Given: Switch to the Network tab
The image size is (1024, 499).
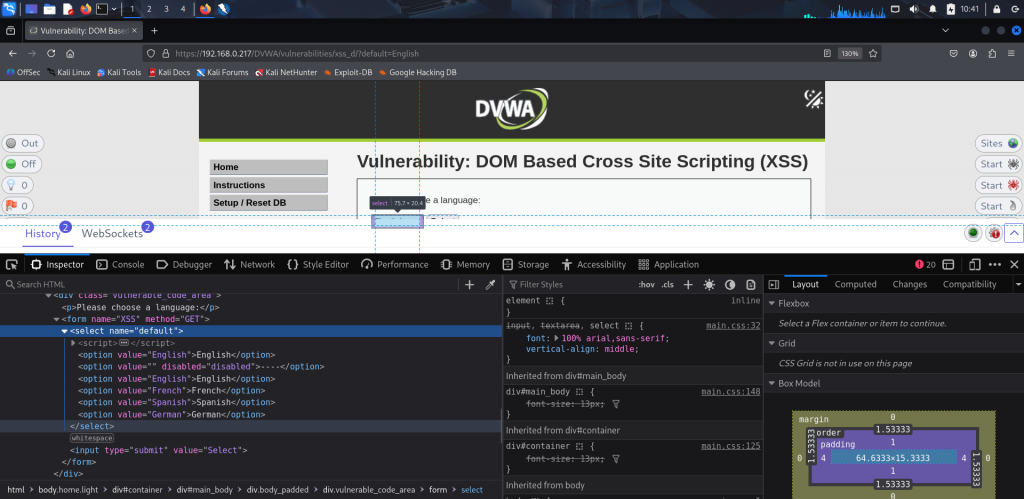Looking at the screenshot, I should coord(249,265).
